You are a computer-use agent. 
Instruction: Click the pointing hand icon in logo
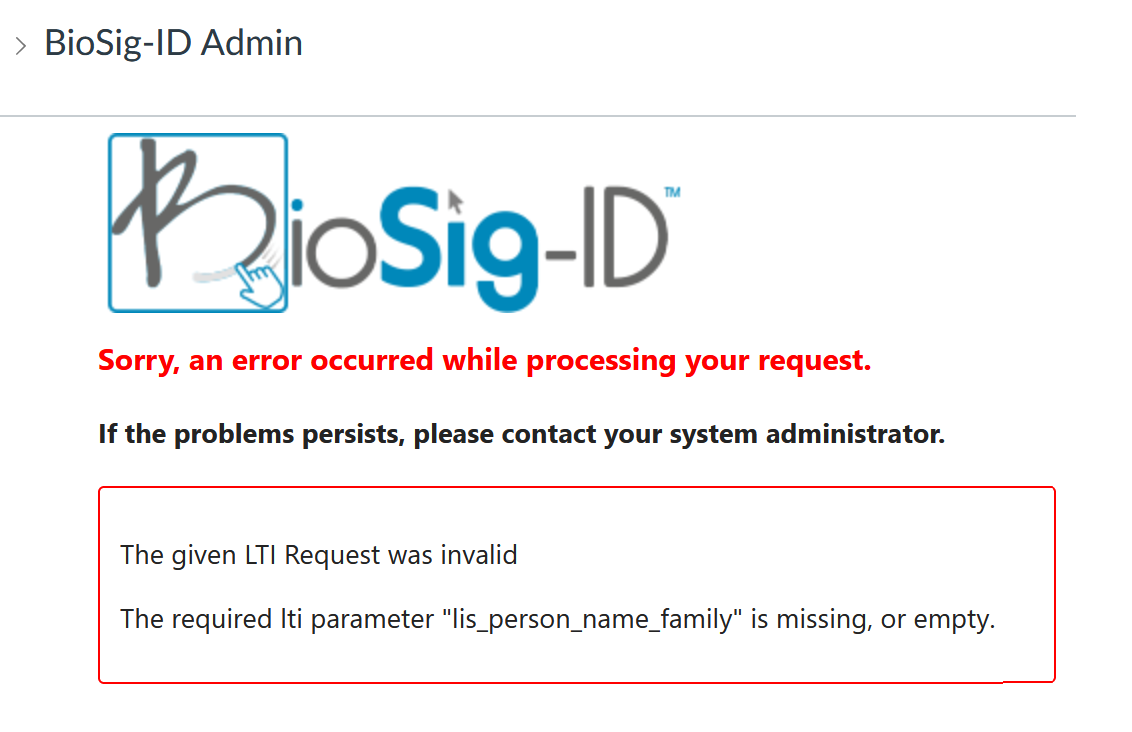[x=261, y=286]
